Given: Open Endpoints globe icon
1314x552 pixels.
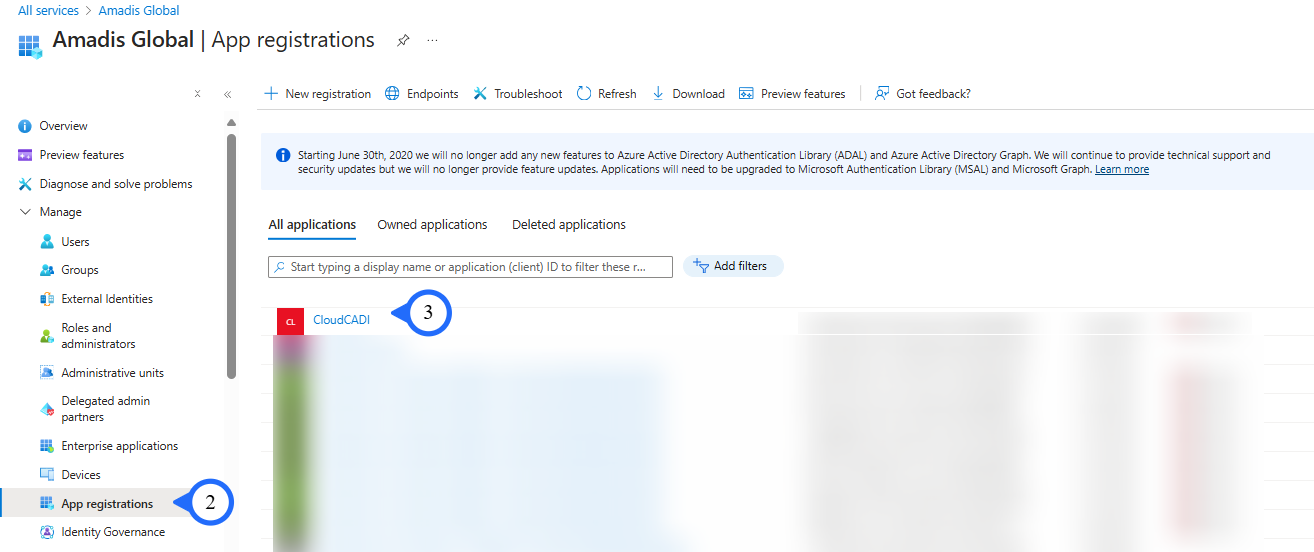Looking at the screenshot, I should pyautogui.click(x=392, y=93).
